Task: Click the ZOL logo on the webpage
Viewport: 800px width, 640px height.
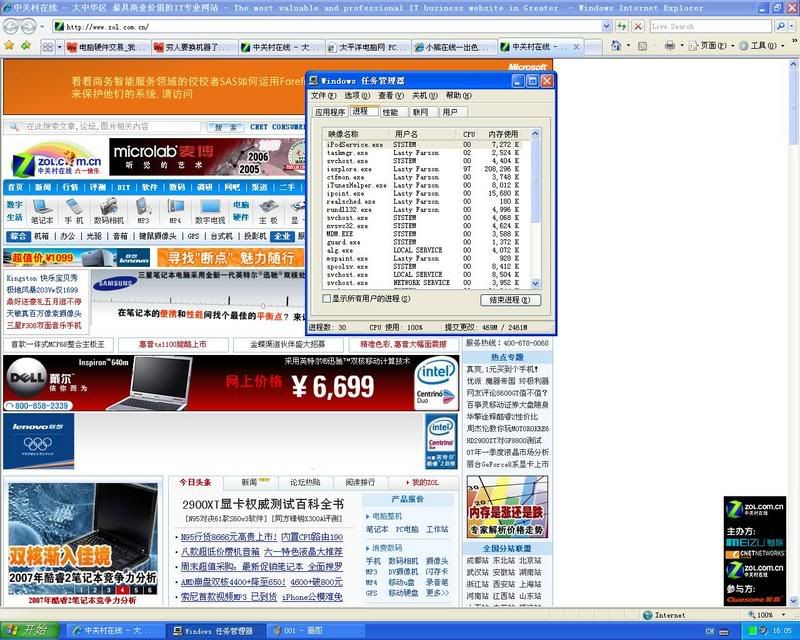Action: pos(57,161)
